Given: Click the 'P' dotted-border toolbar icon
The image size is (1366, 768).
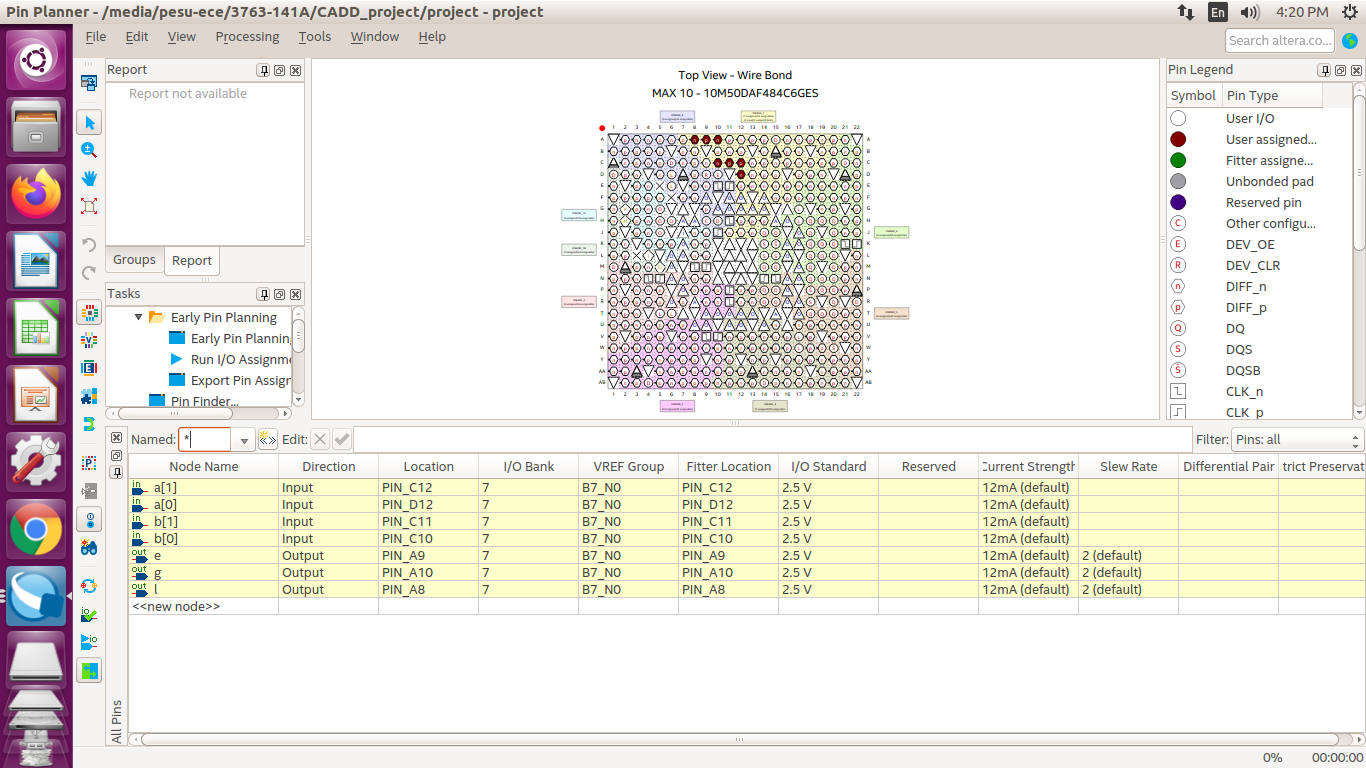Looking at the screenshot, I should pos(89,463).
